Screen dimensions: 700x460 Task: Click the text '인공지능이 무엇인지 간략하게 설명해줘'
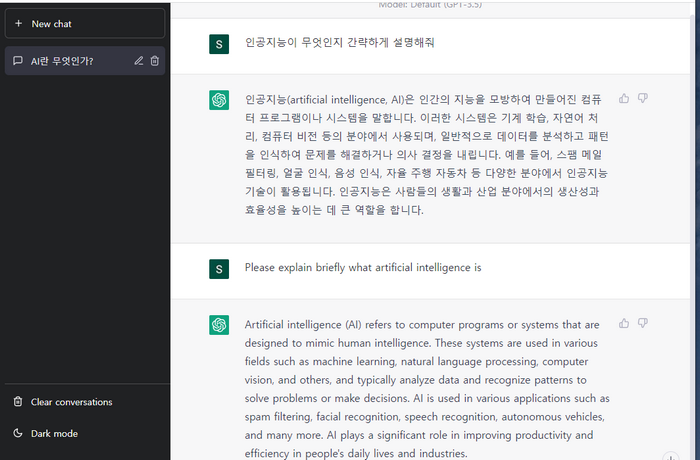click(x=339, y=42)
